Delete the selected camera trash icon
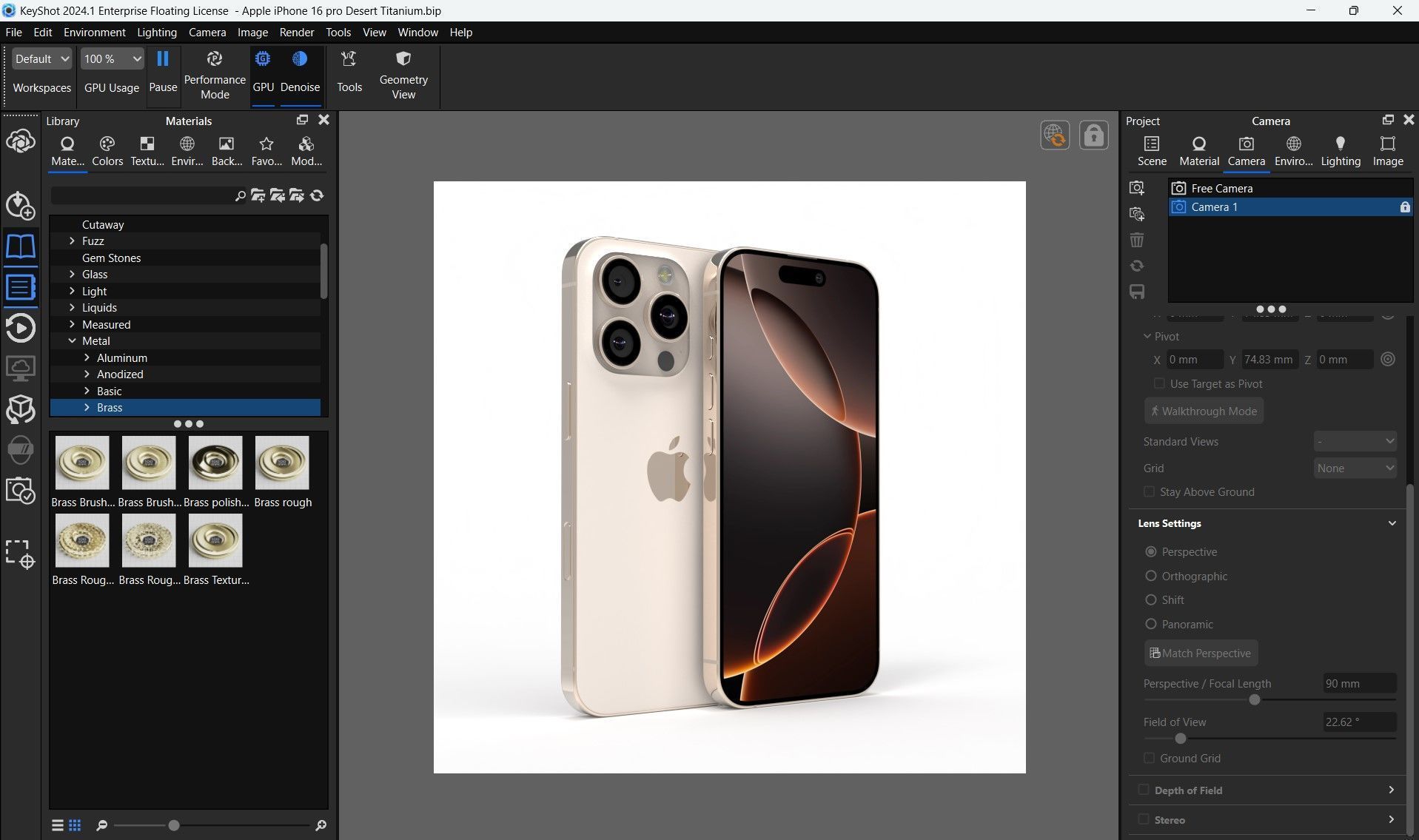This screenshot has height=840, width=1419. click(x=1137, y=240)
